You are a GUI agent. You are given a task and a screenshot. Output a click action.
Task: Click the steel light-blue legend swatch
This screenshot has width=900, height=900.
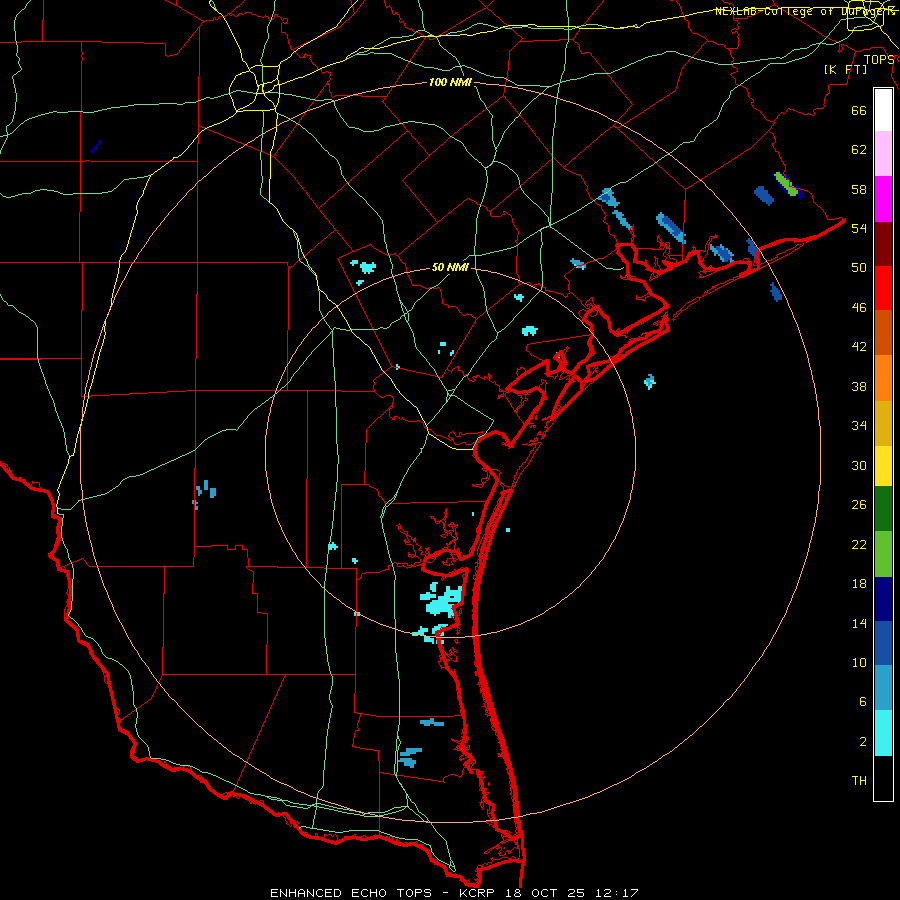[883, 688]
